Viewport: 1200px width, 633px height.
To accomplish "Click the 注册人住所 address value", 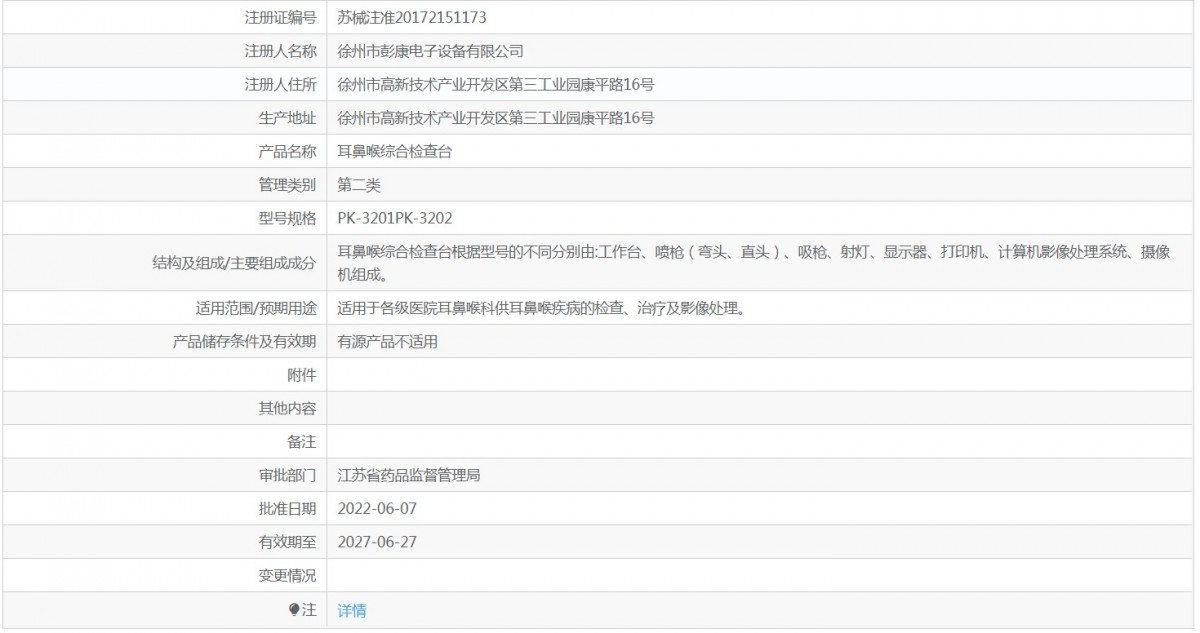I will click(x=496, y=85).
